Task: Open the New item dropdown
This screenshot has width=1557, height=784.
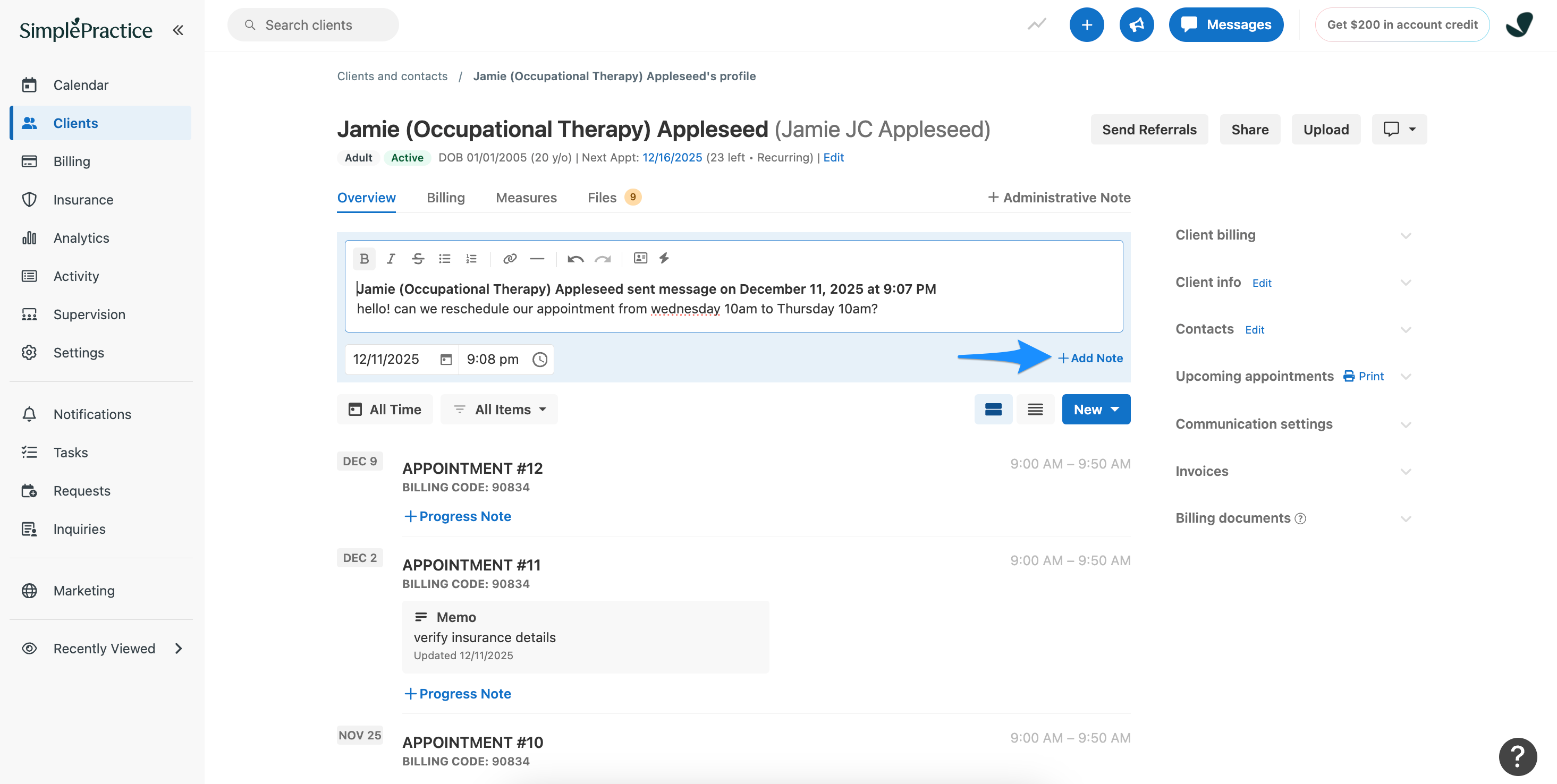Action: point(1096,410)
